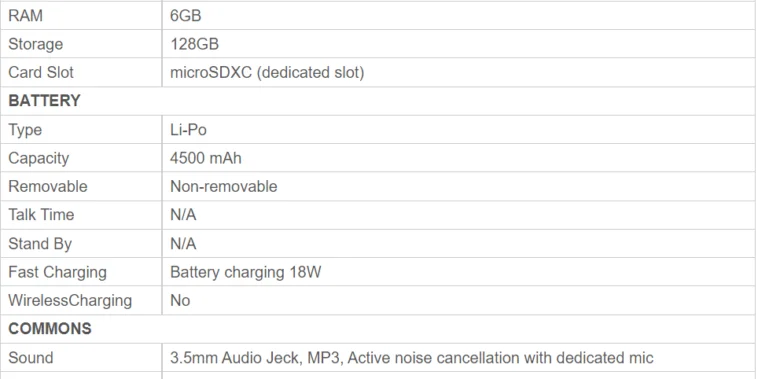Click the Capacity label

[x=39, y=158]
